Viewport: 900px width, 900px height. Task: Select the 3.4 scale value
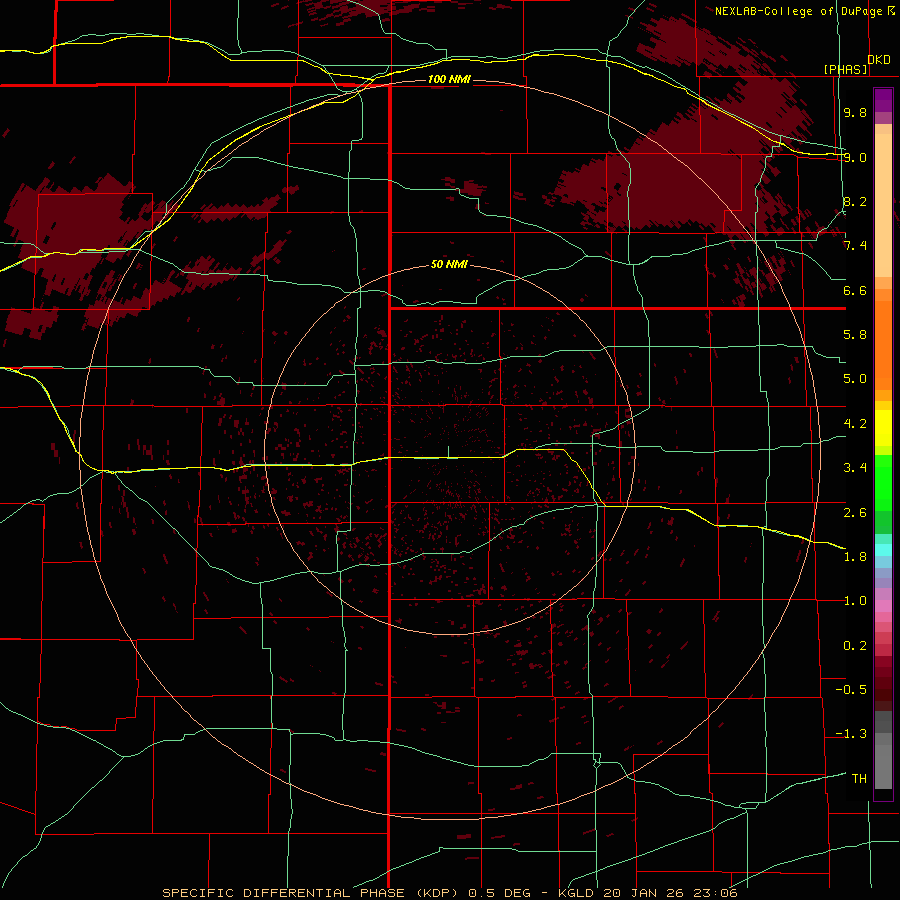coord(855,468)
